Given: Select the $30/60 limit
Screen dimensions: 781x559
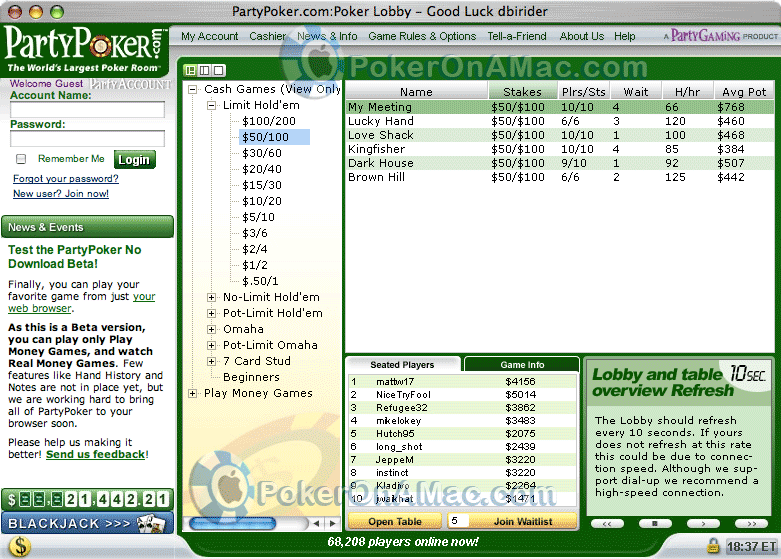Looking at the screenshot, I should point(261,153).
